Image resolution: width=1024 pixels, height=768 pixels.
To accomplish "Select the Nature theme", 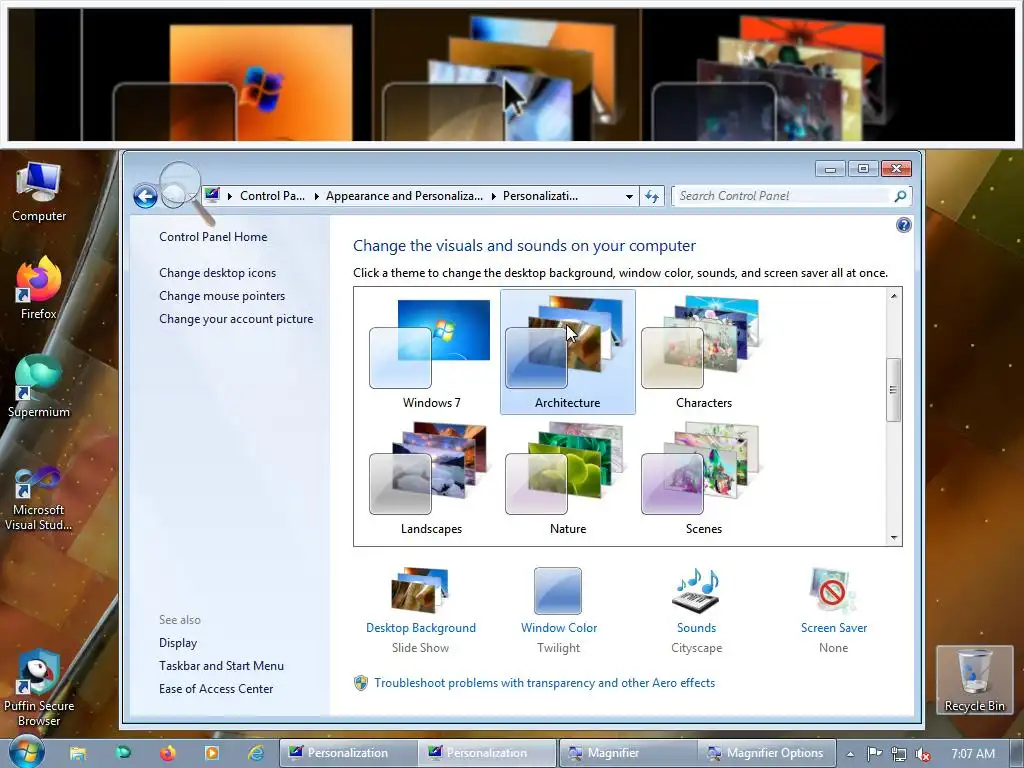I will tap(568, 479).
